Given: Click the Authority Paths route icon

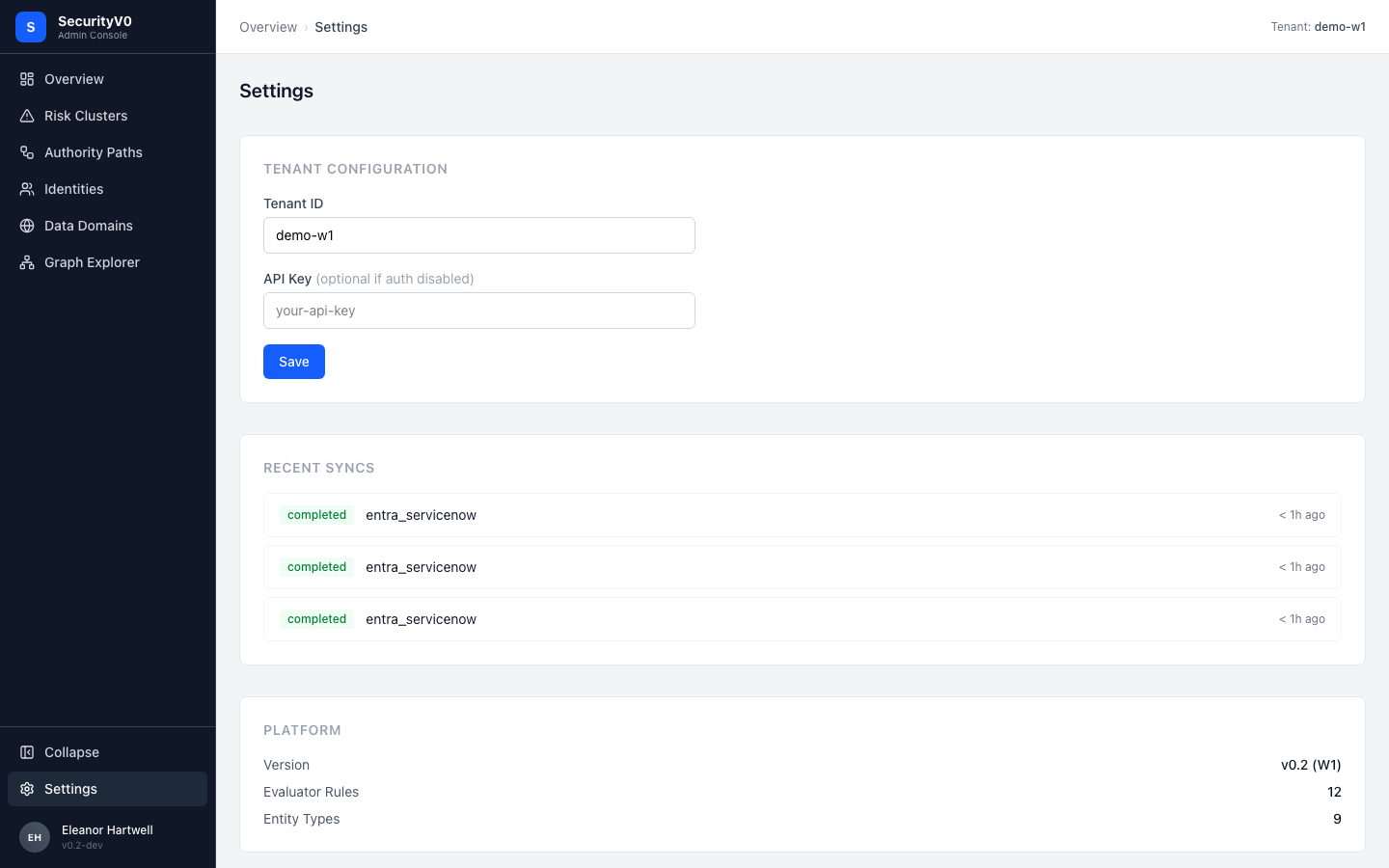Looking at the screenshot, I should coord(27,152).
